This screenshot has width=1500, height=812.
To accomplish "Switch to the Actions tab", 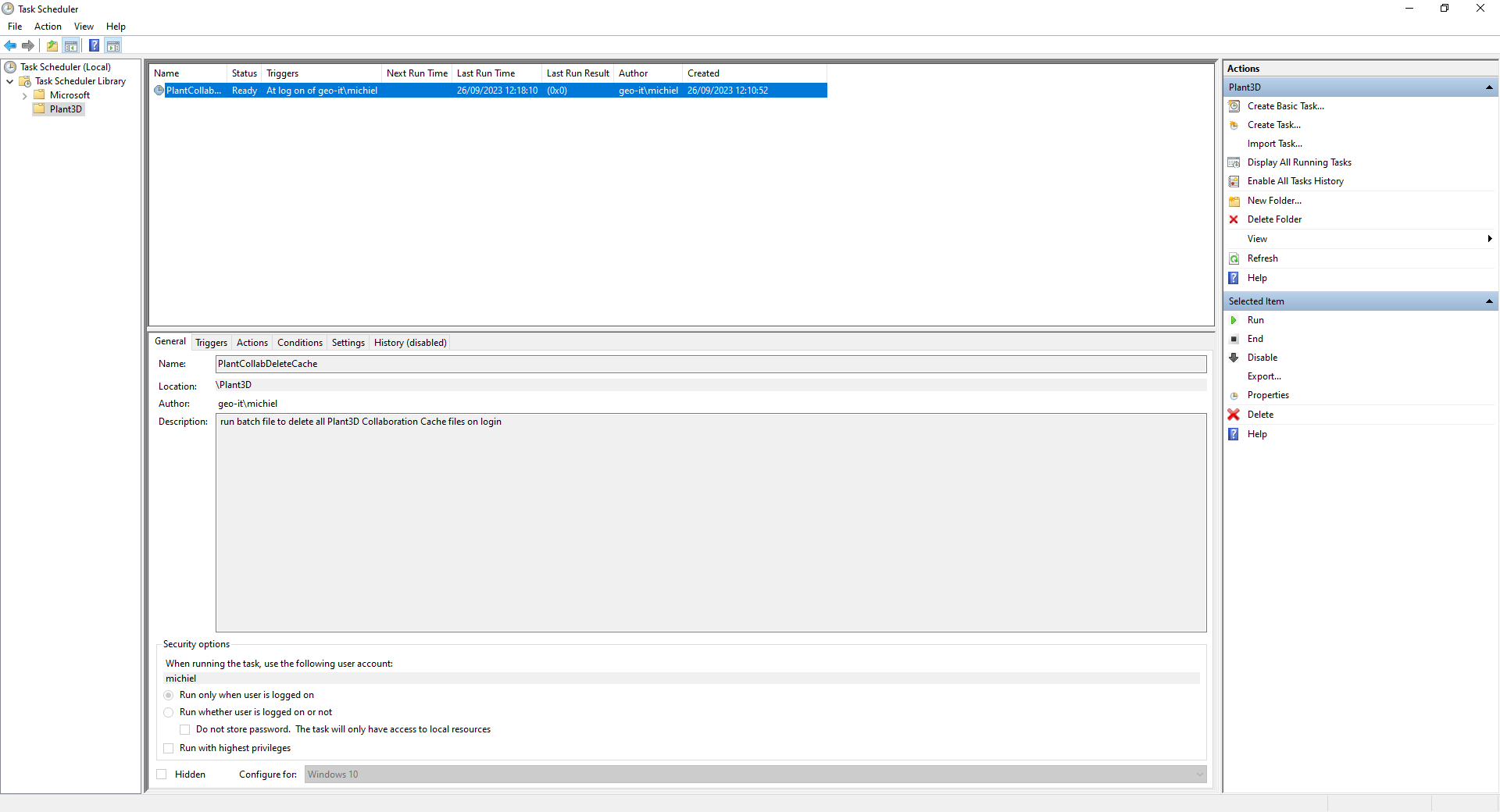I will pos(252,343).
